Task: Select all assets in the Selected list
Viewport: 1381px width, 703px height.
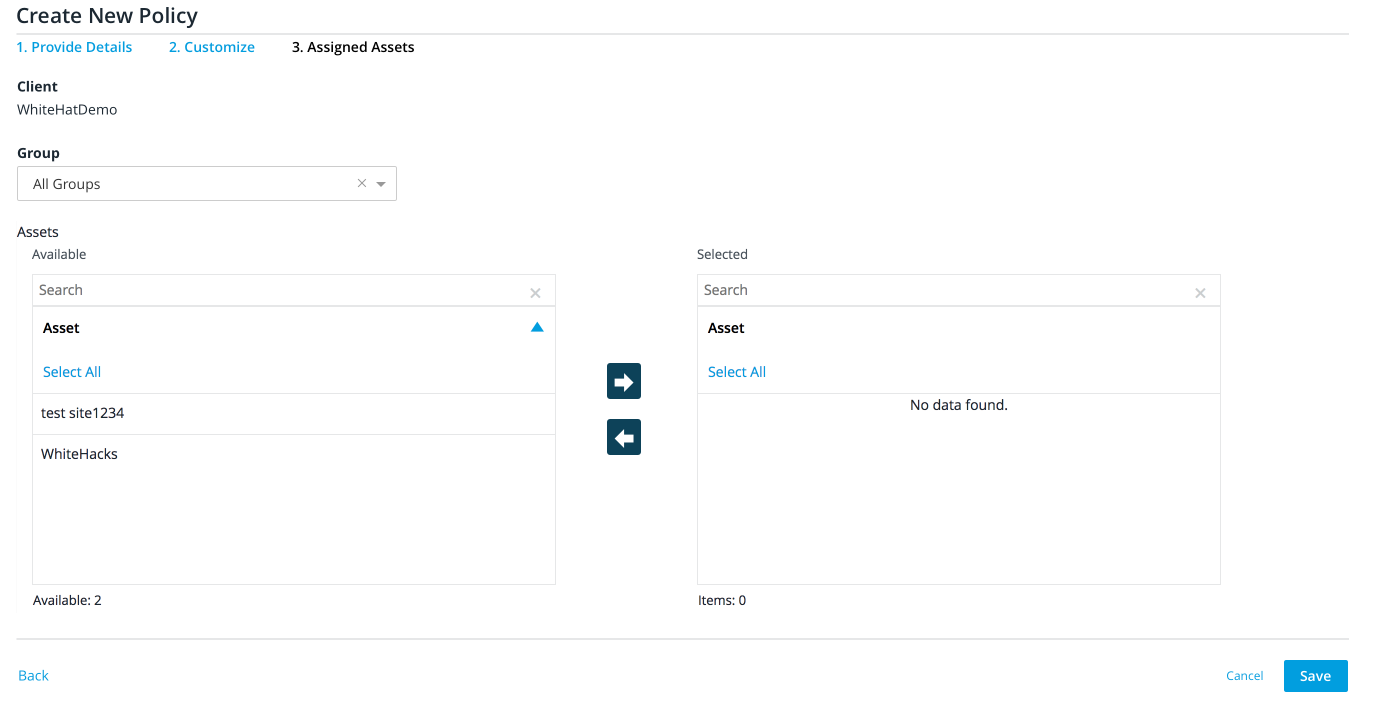Action: coord(736,371)
